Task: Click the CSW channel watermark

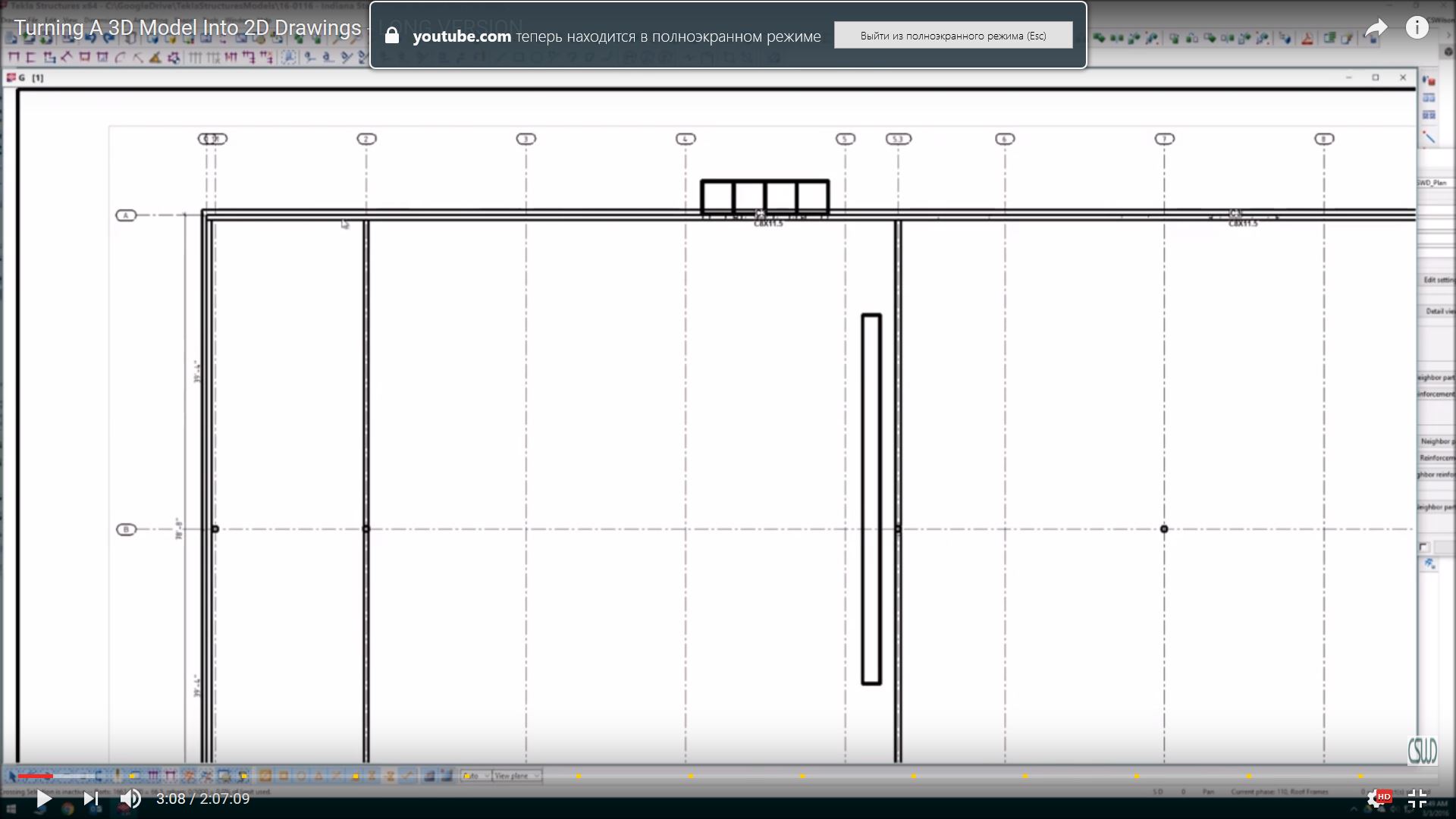Action: click(x=1422, y=750)
